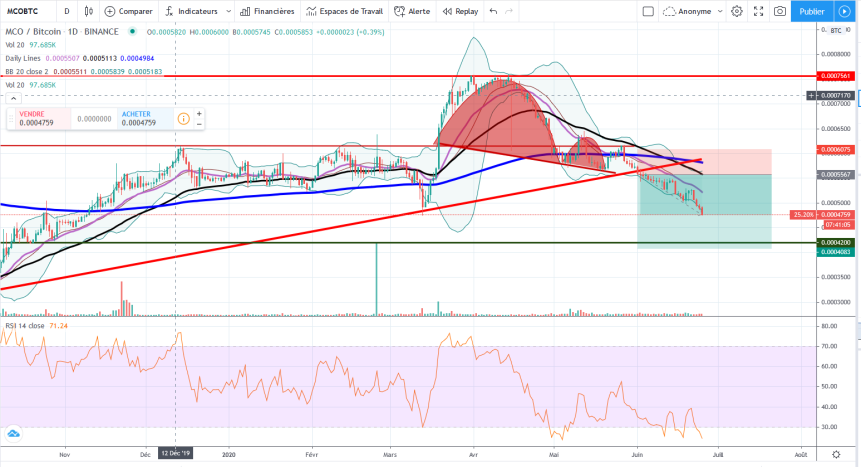
Task: Click the red 0.0007561 price label
Action: (835, 76)
